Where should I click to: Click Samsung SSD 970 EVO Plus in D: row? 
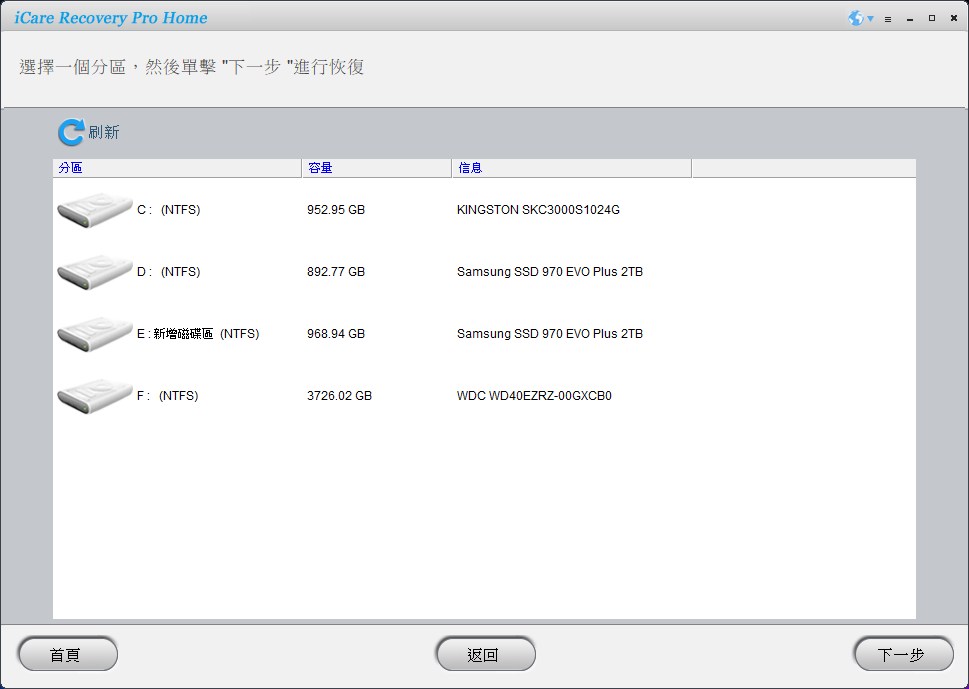click(x=550, y=272)
